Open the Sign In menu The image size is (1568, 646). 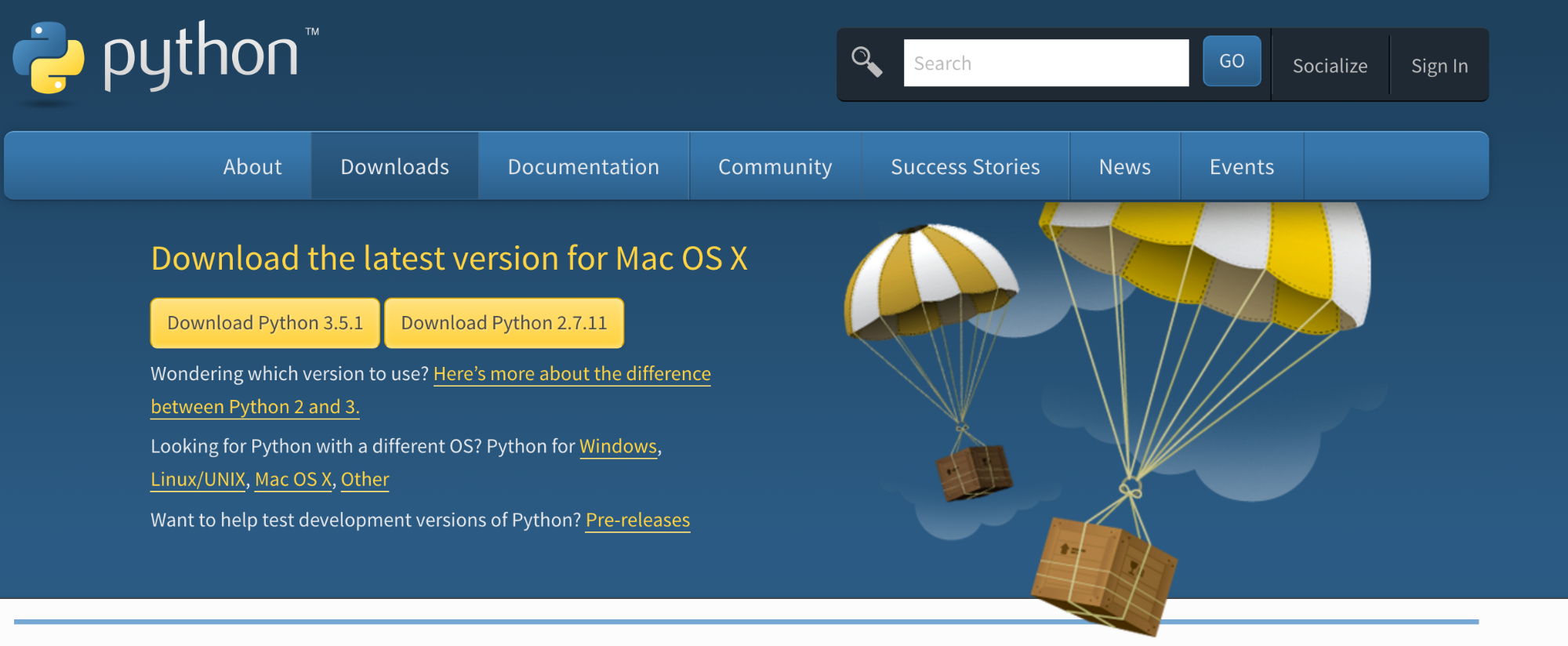(1439, 66)
